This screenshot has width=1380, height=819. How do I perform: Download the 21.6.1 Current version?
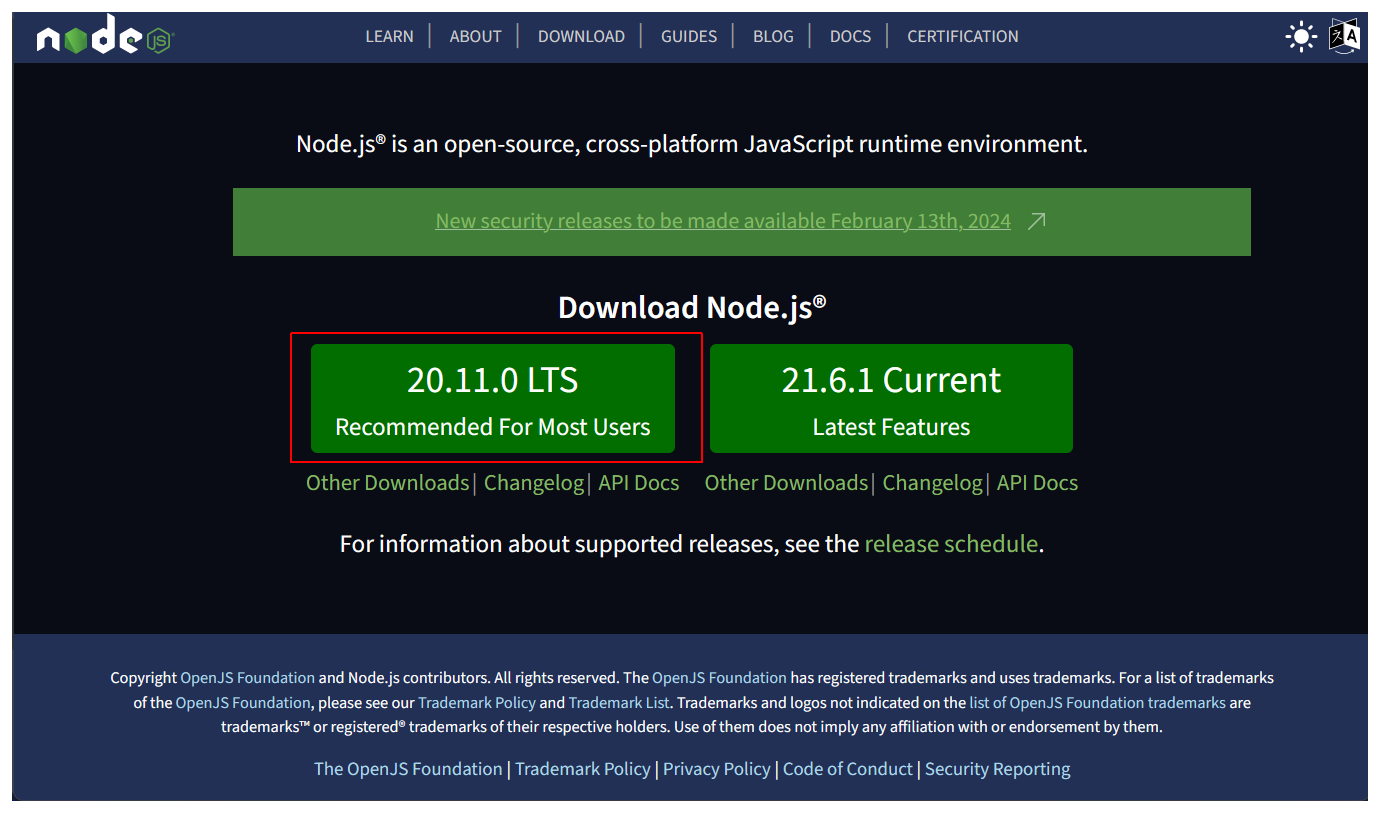click(891, 399)
